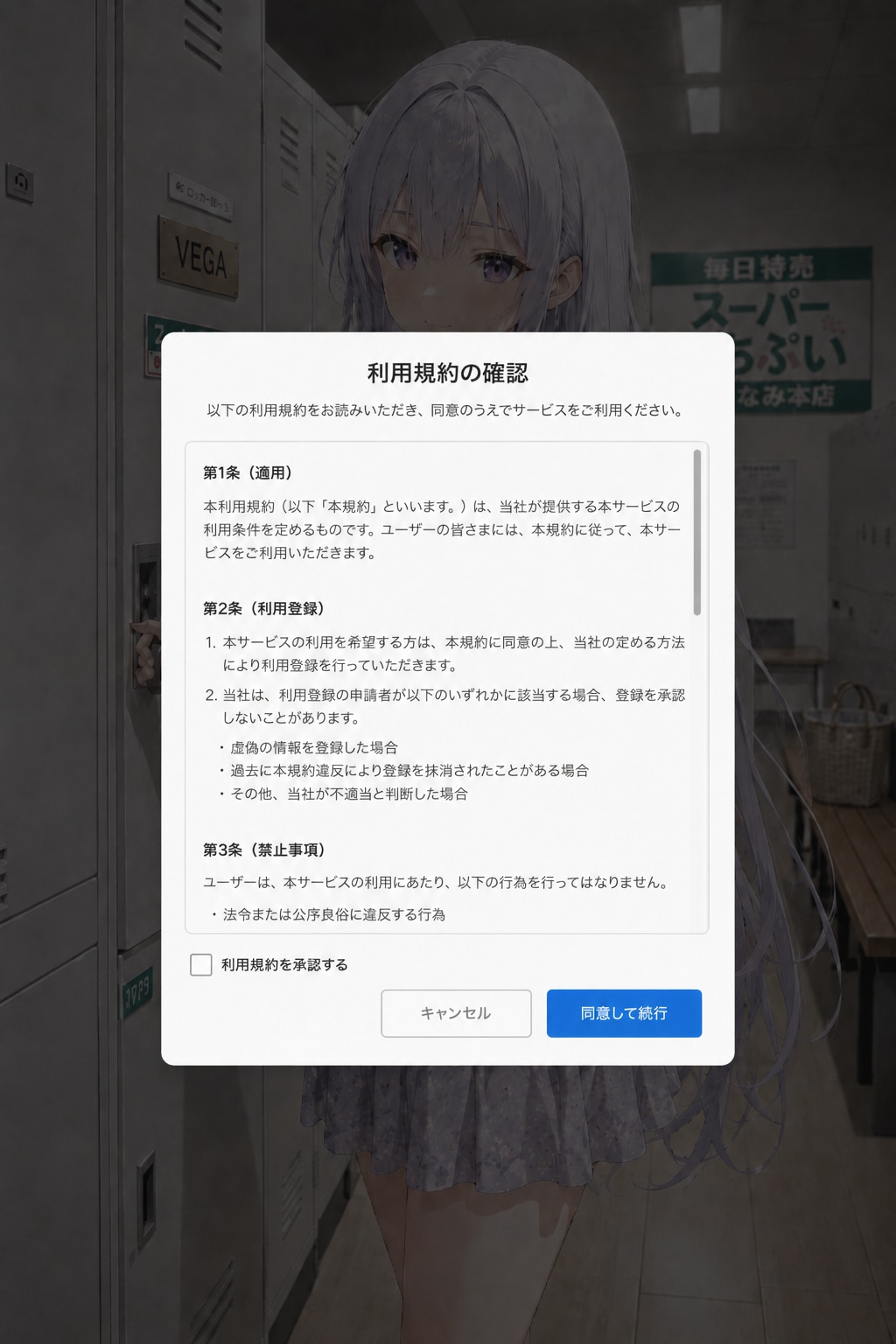
Task: Click the 利用規約の確認 dialog title
Action: point(447,373)
